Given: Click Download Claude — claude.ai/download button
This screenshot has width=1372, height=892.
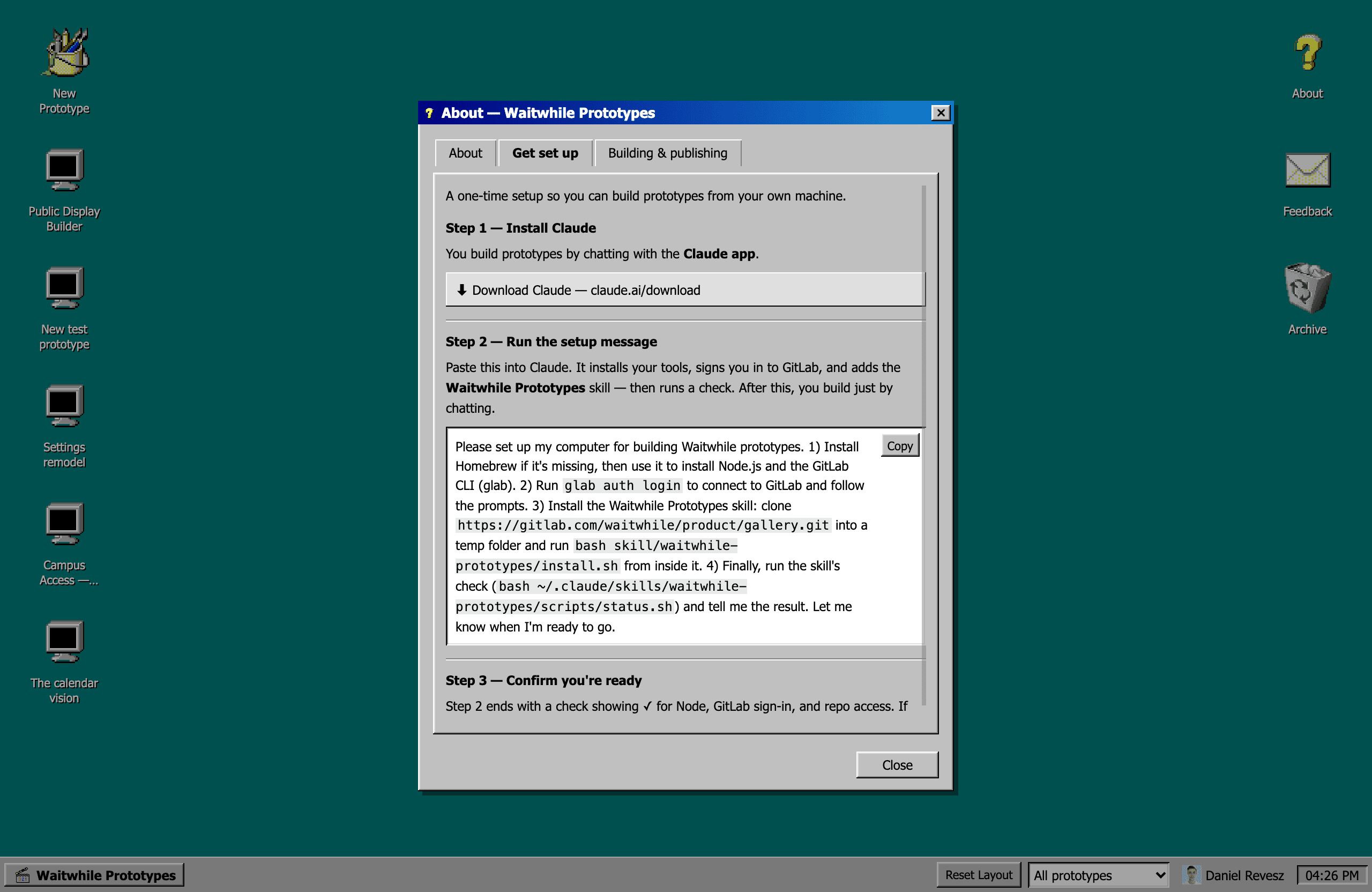Looking at the screenshot, I should 685,289.
